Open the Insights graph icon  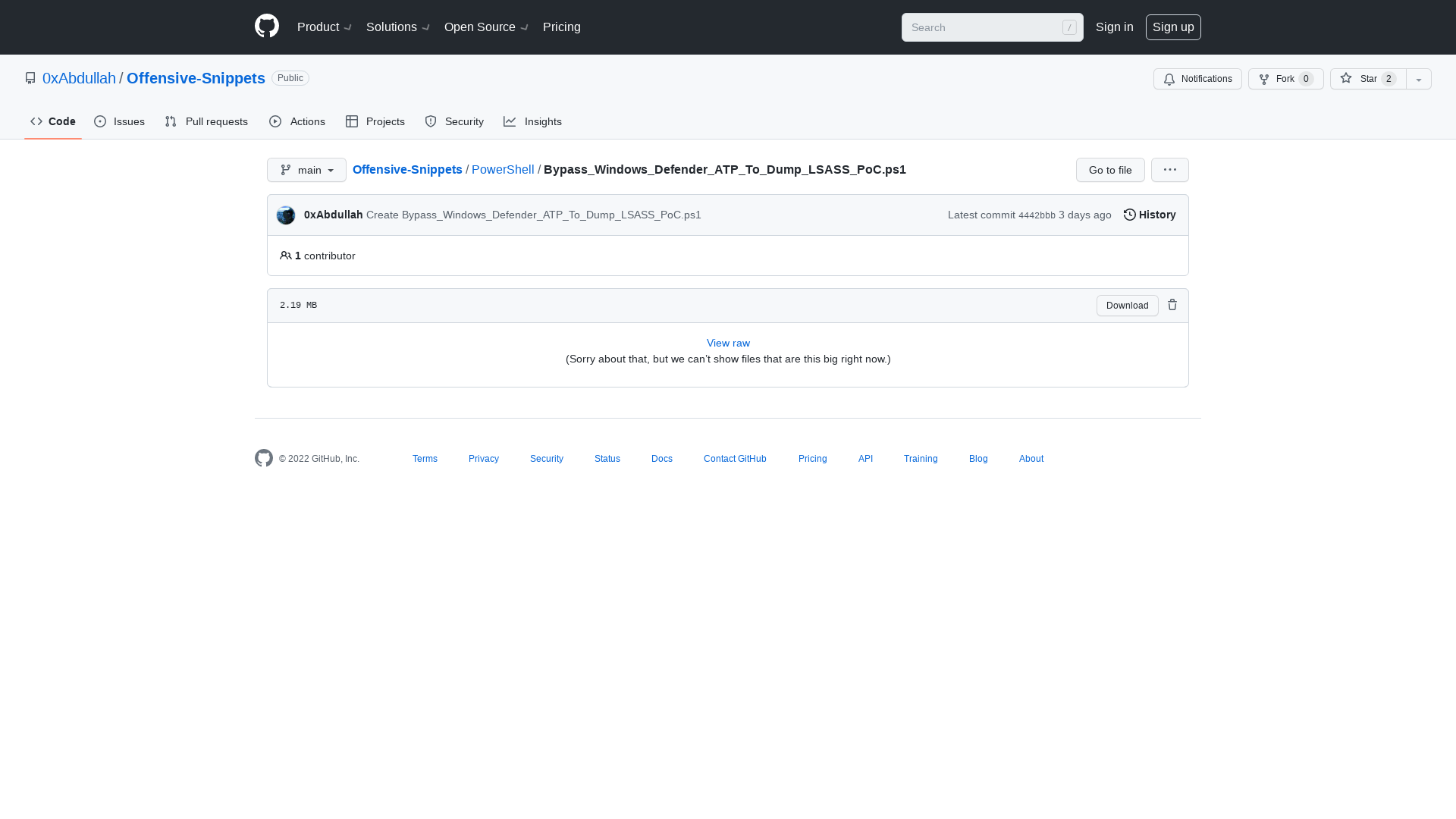[x=510, y=121]
